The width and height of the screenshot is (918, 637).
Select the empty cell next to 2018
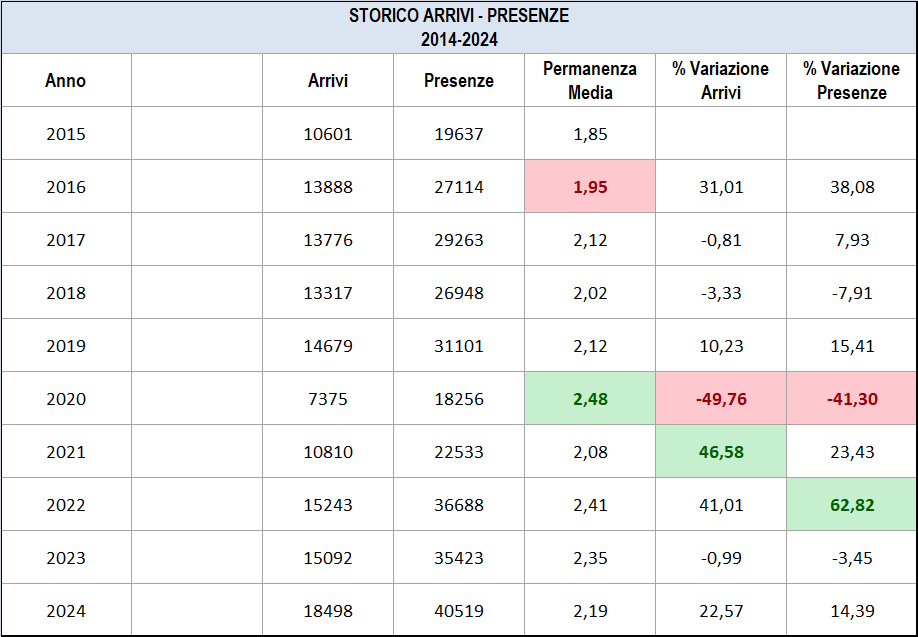coord(197,292)
